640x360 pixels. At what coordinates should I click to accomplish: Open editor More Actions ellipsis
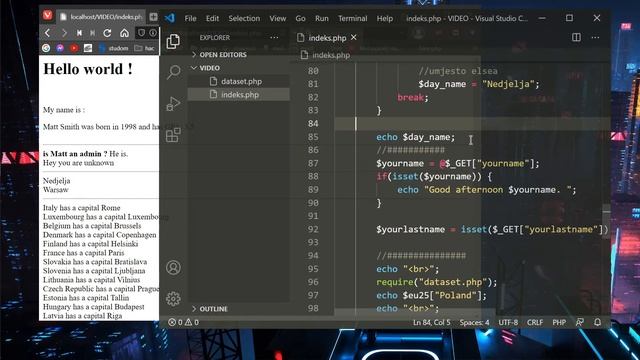tap(596, 38)
